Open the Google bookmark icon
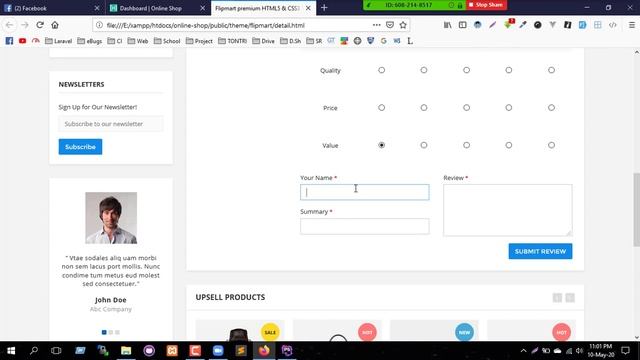Screen dimensions: 640x360 point(383,41)
